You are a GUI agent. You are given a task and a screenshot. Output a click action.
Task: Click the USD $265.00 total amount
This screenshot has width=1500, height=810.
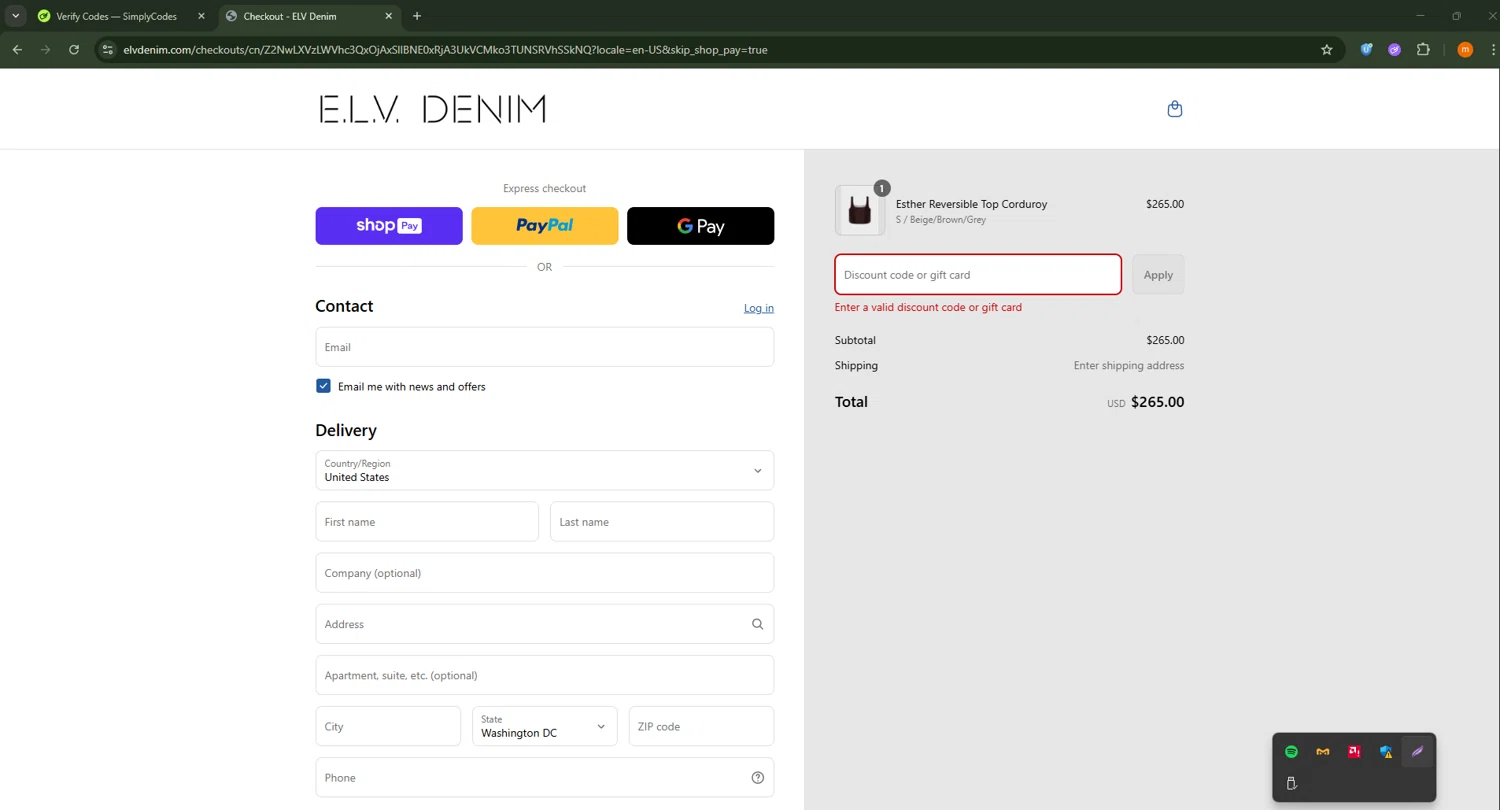tap(1146, 402)
